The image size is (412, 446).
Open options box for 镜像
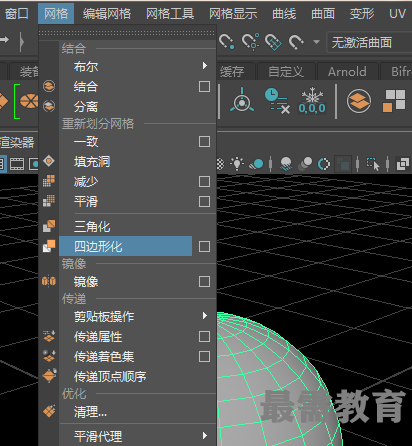[204, 282]
